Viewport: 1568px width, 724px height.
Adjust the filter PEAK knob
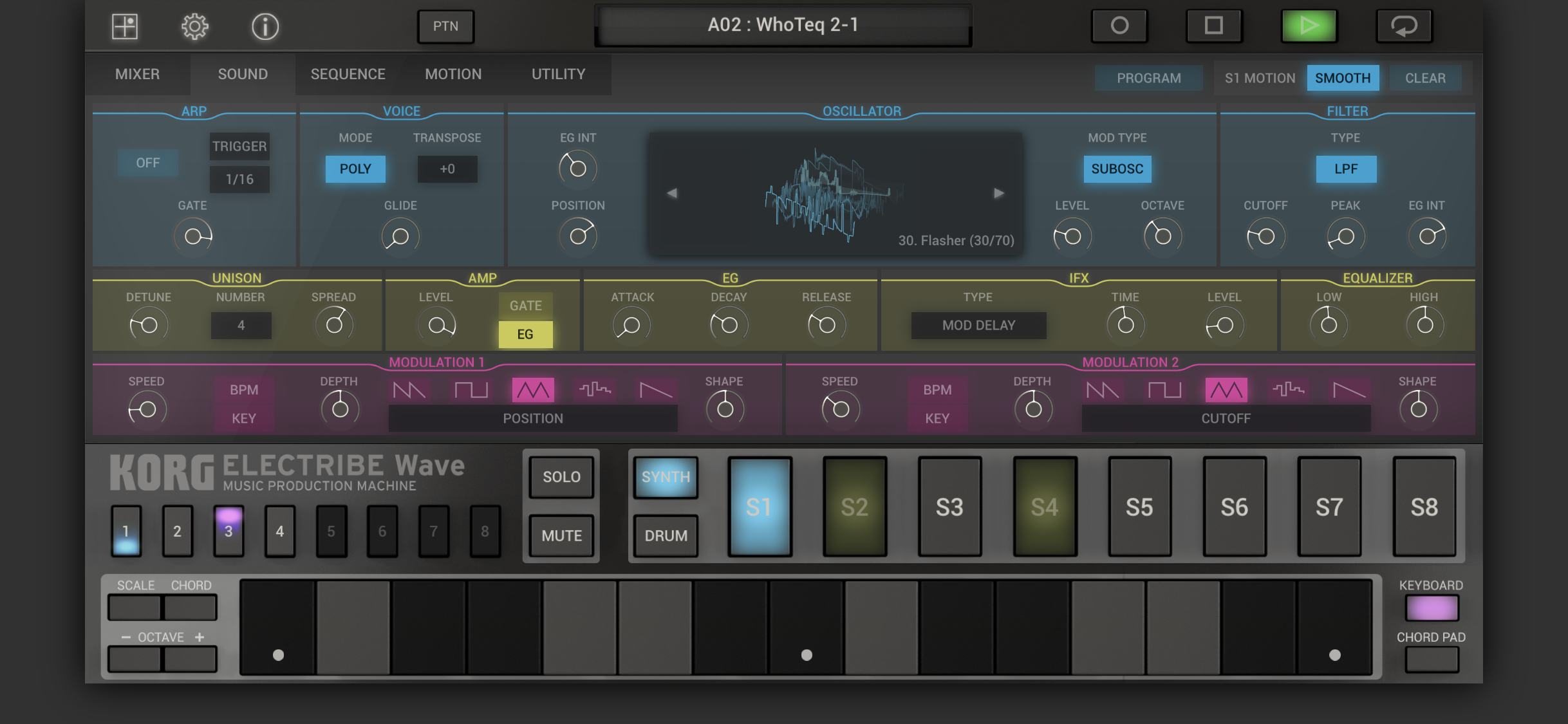[1345, 236]
